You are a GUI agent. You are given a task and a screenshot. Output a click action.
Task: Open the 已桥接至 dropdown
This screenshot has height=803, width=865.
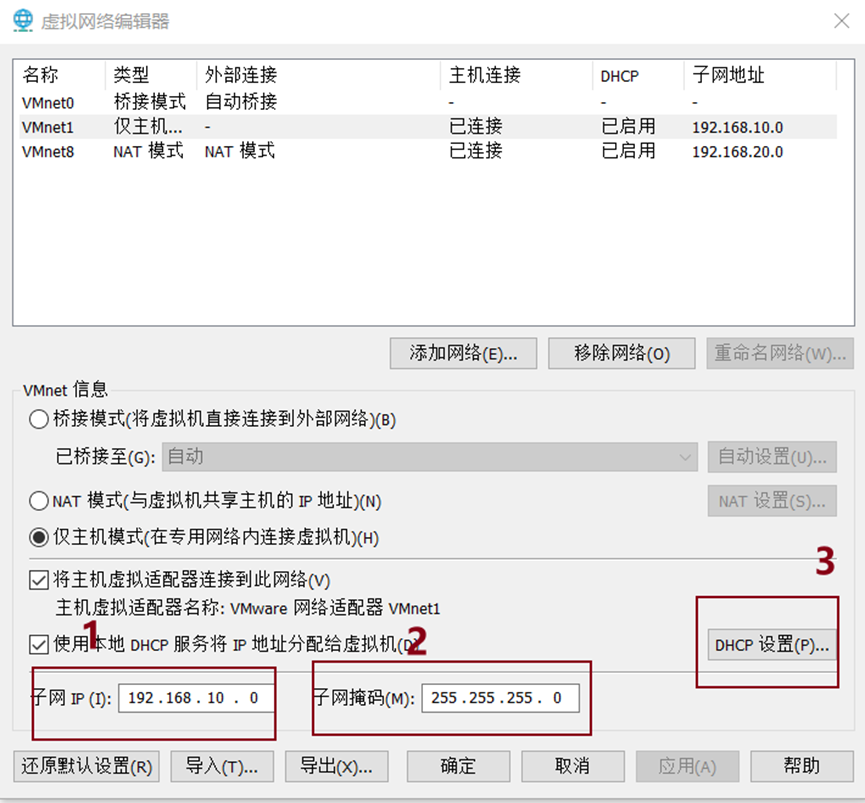[430, 457]
